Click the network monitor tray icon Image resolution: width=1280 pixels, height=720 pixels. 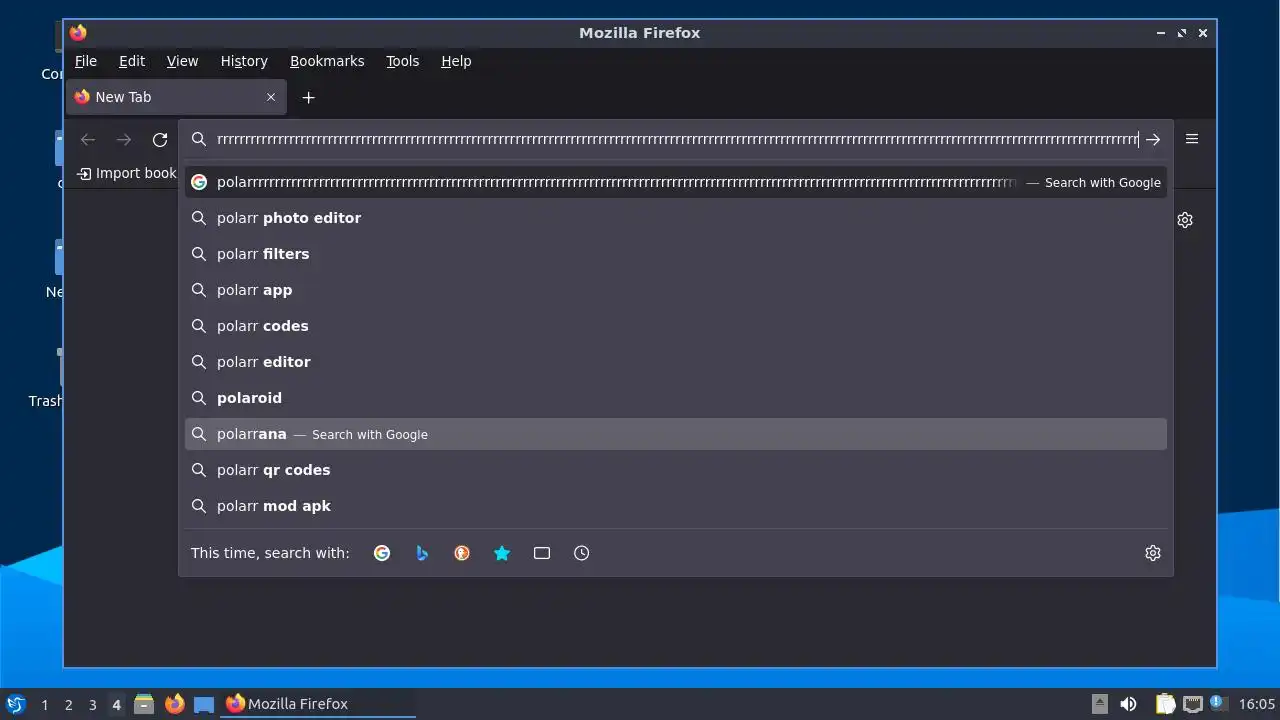[x=1192, y=704]
